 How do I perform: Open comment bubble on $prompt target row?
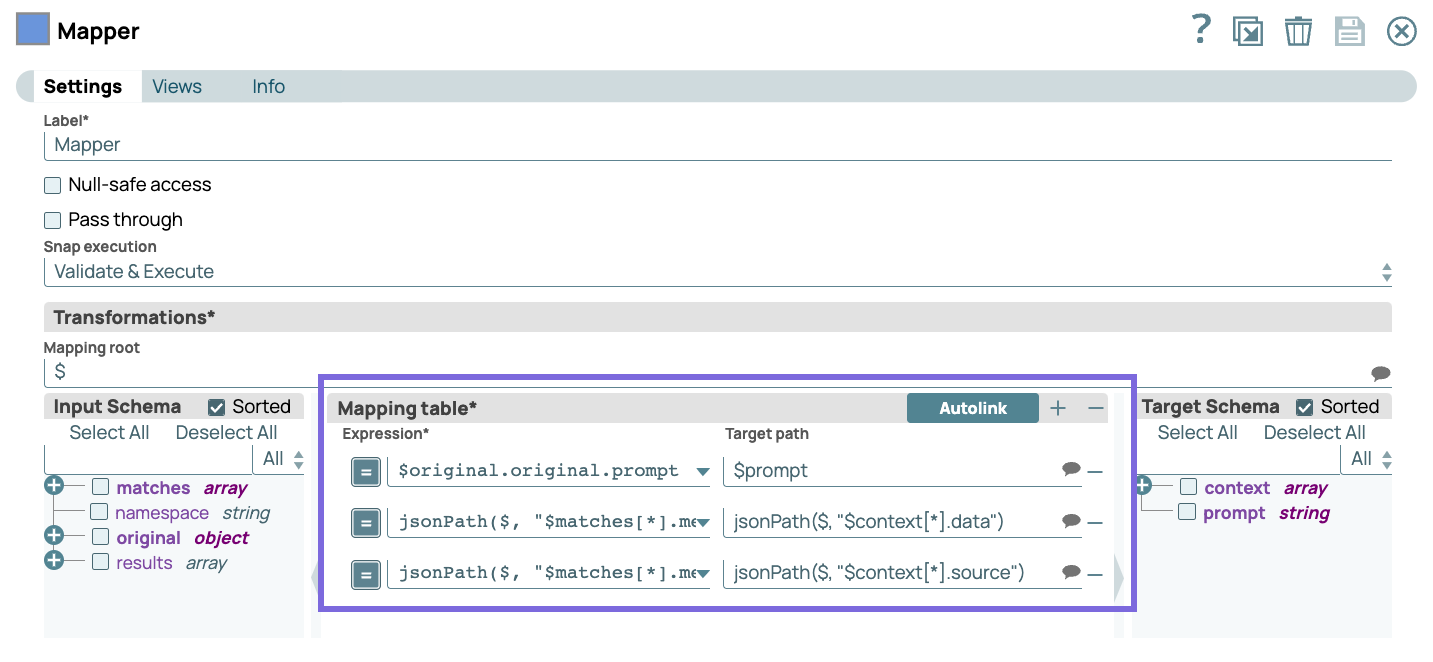tap(1071, 469)
